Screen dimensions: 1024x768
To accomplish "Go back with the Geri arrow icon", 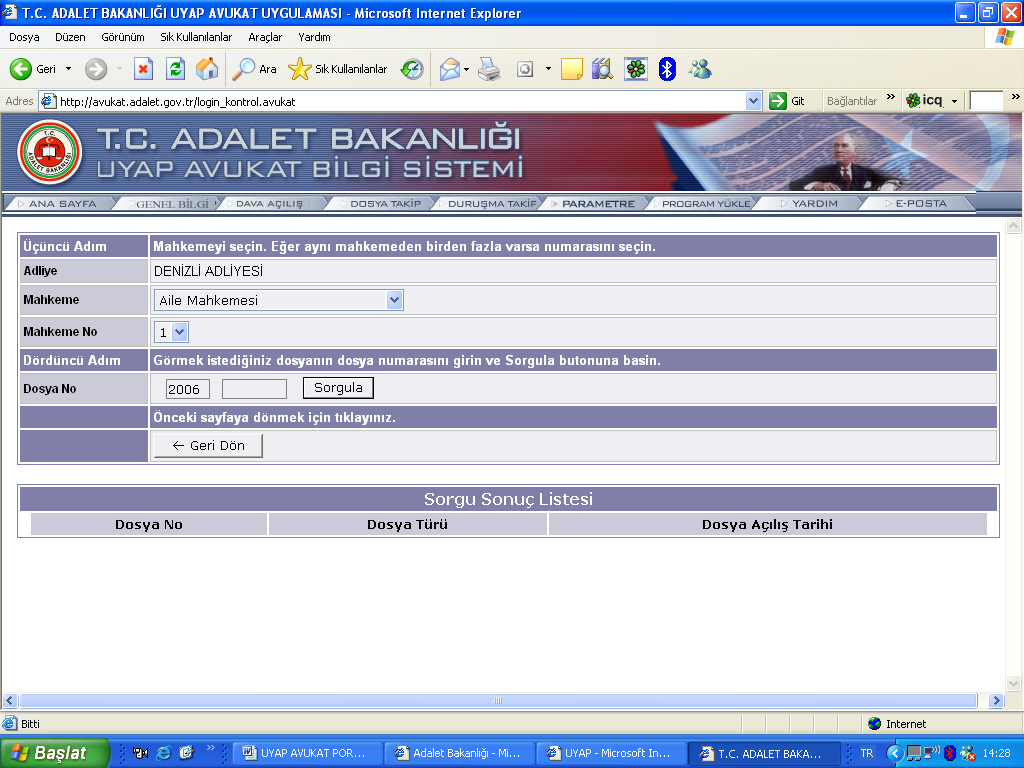I will [x=20, y=69].
